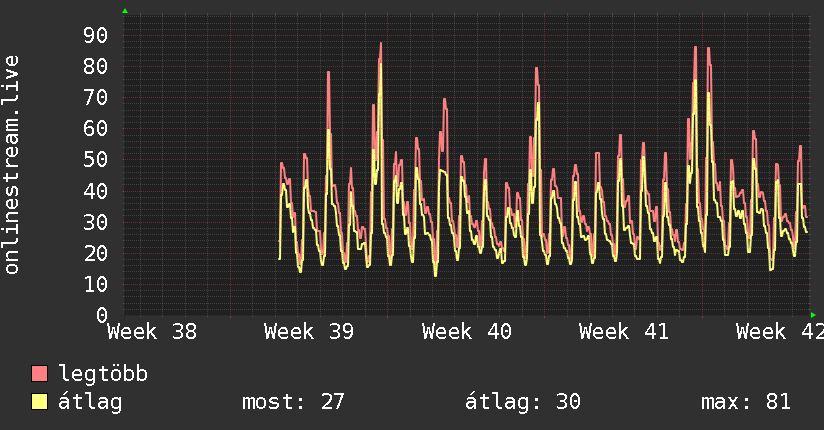Click the Week 38 x-axis label
The height and width of the screenshot is (430, 824).
point(152,332)
